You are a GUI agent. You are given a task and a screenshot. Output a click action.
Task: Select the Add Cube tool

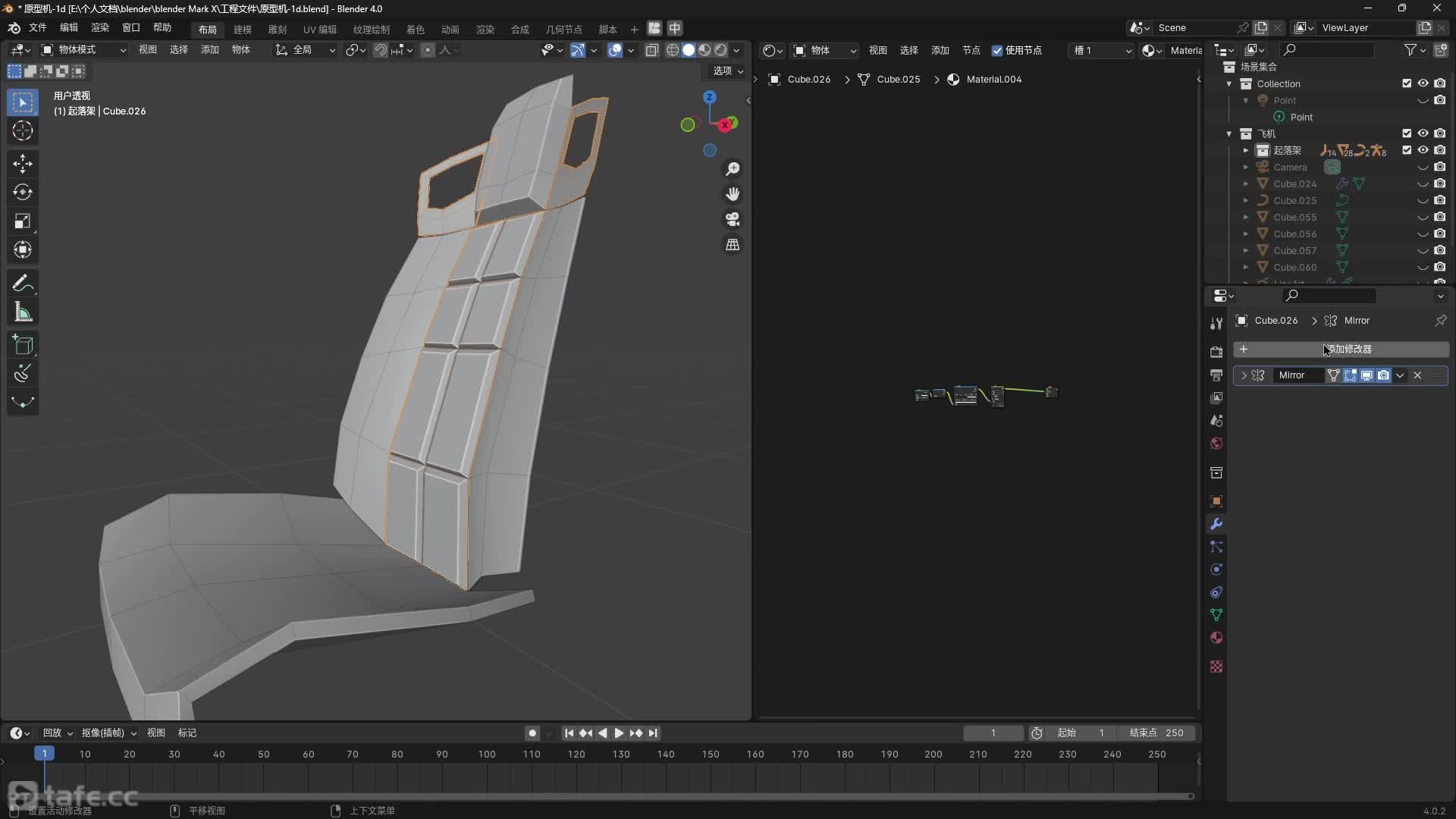coord(23,345)
